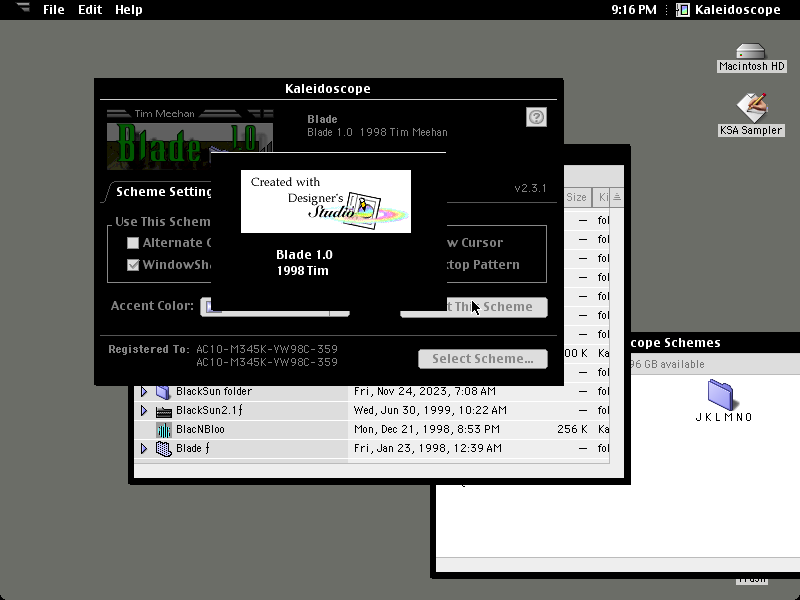Click the Kaleidoscope application menu icon
Viewport: 800px width, 600px height.
click(683, 10)
